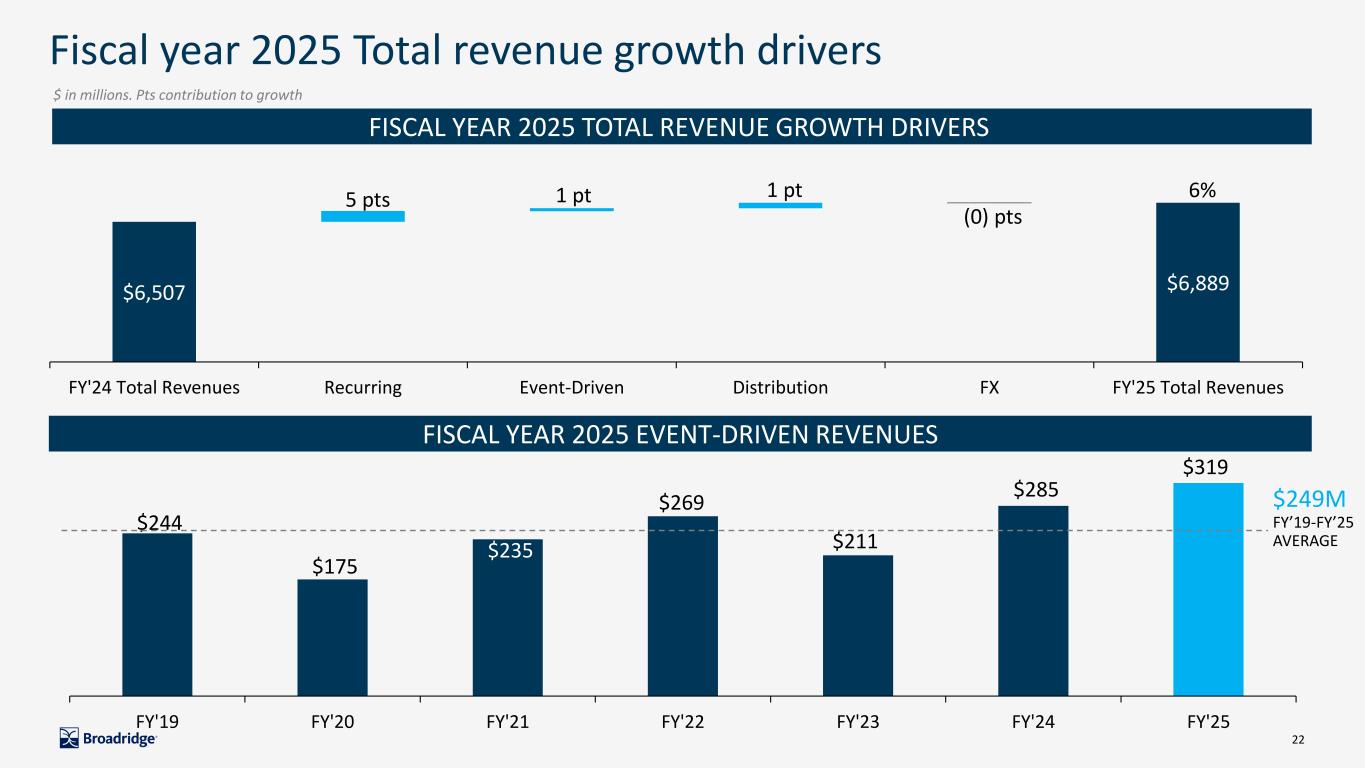Screen dimensions: 1365x768
Task: Click the $249M average label
Action: (x=1308, y=499)
